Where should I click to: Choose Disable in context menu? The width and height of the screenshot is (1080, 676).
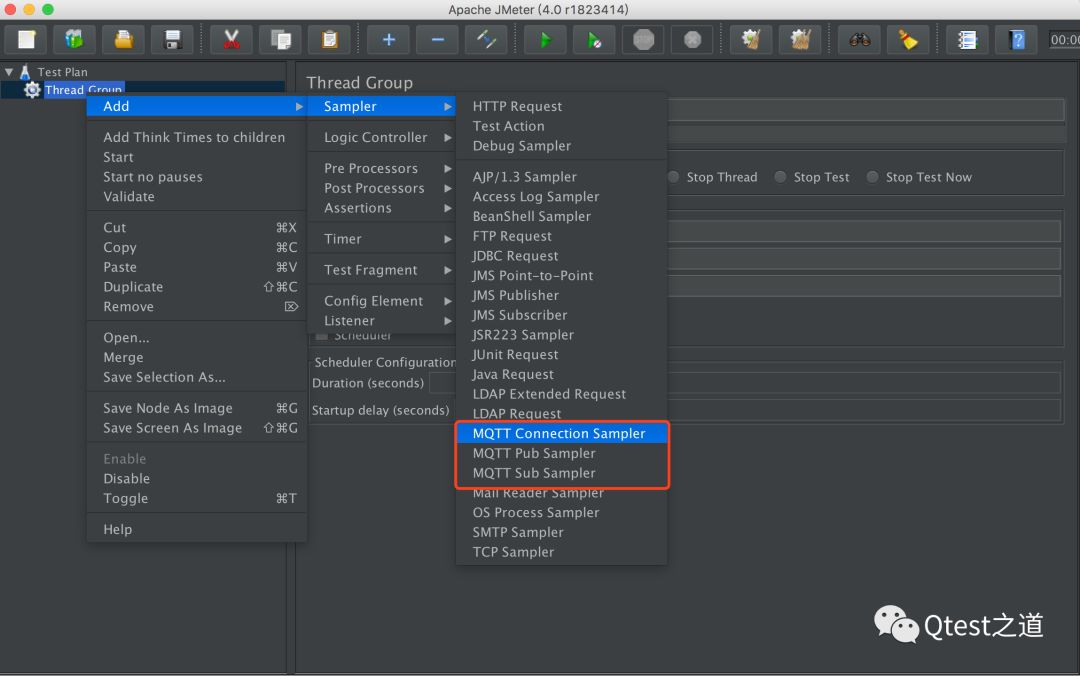click(x=197, y=478)
